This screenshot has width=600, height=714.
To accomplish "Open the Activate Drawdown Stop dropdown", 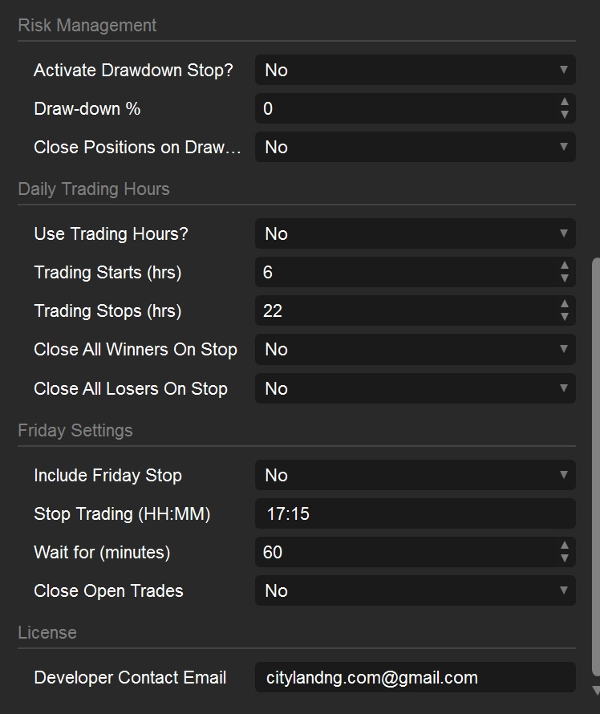I will [415, 70].
